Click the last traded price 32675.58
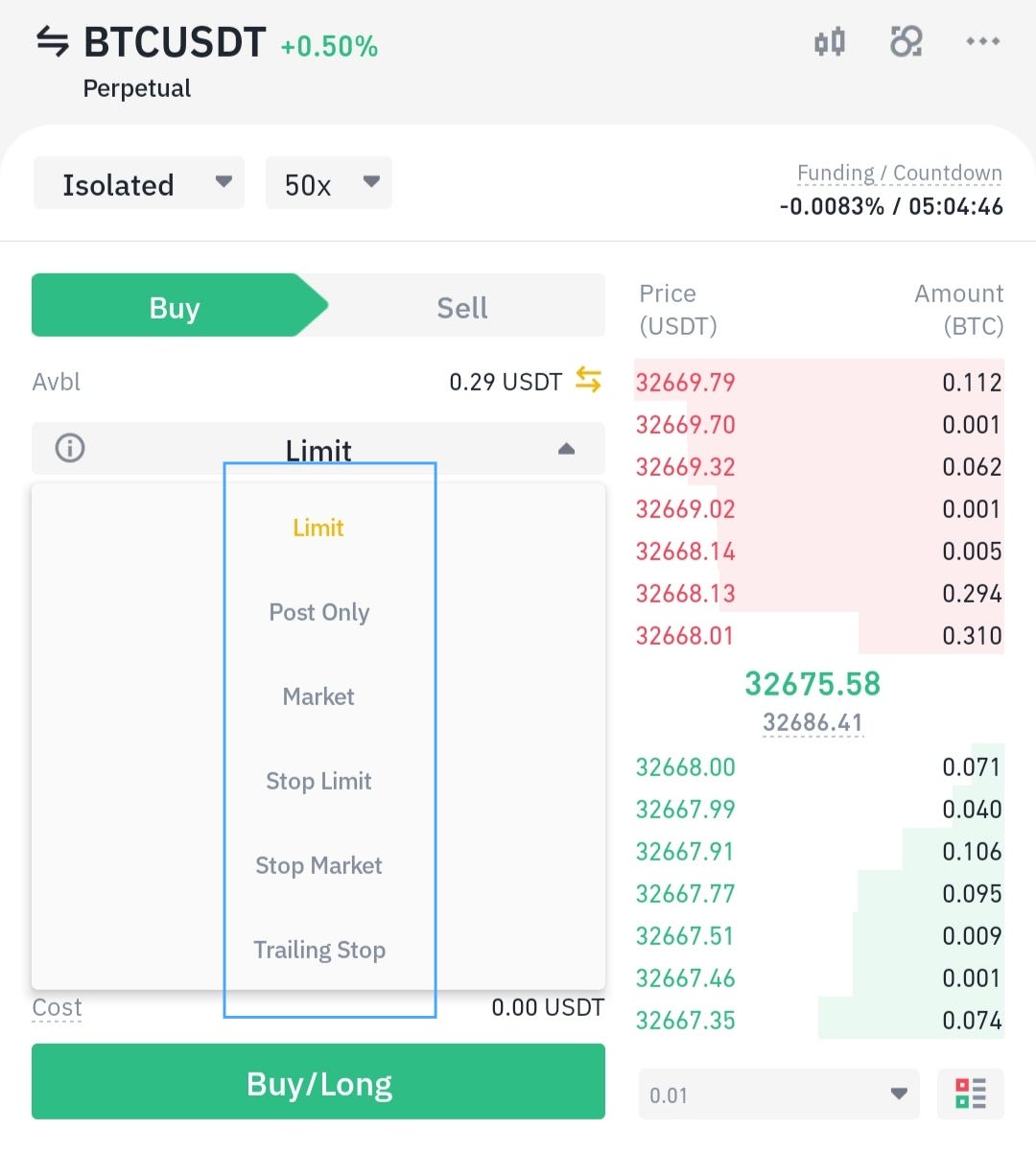 click(812, 684)
